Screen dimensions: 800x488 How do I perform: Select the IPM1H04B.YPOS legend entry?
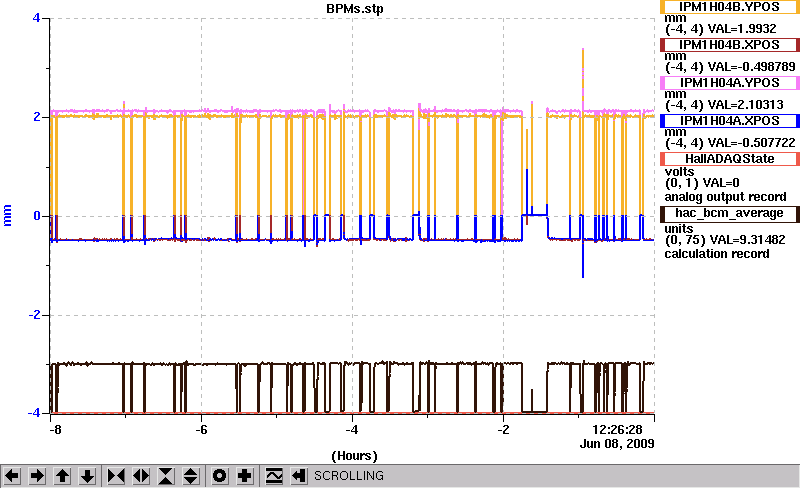point(730,7)
